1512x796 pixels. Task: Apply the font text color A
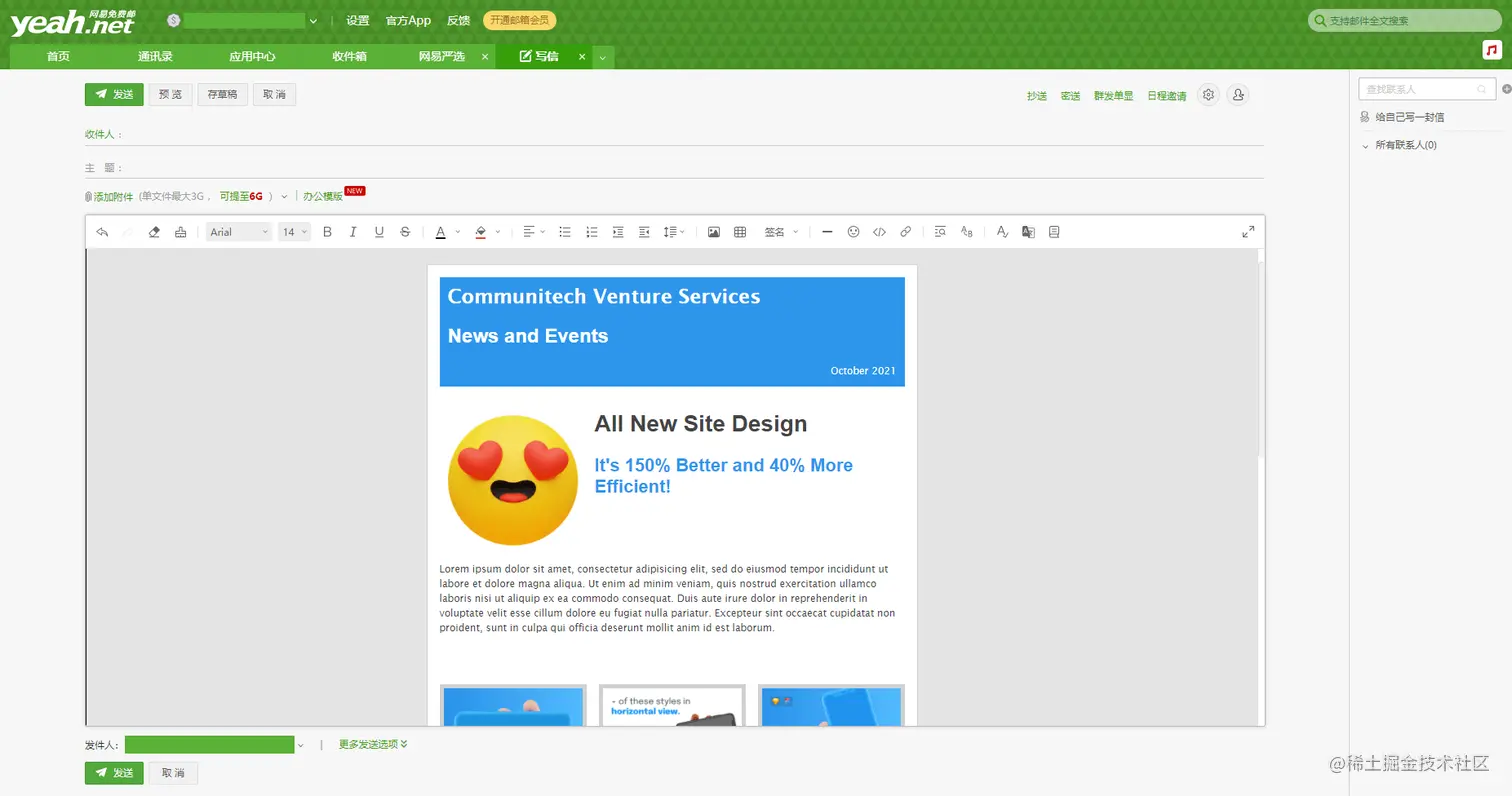pos(440,232)
